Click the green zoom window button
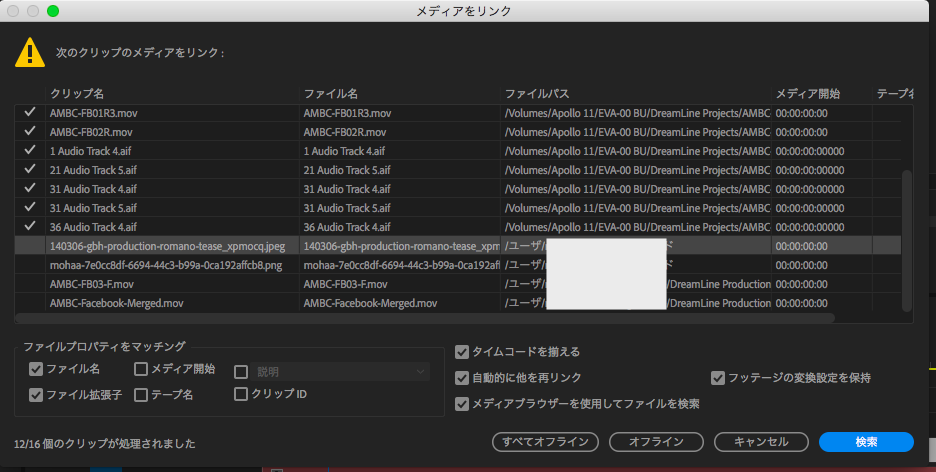This screenshot has height=472, width=936. (x=53, y=11)
